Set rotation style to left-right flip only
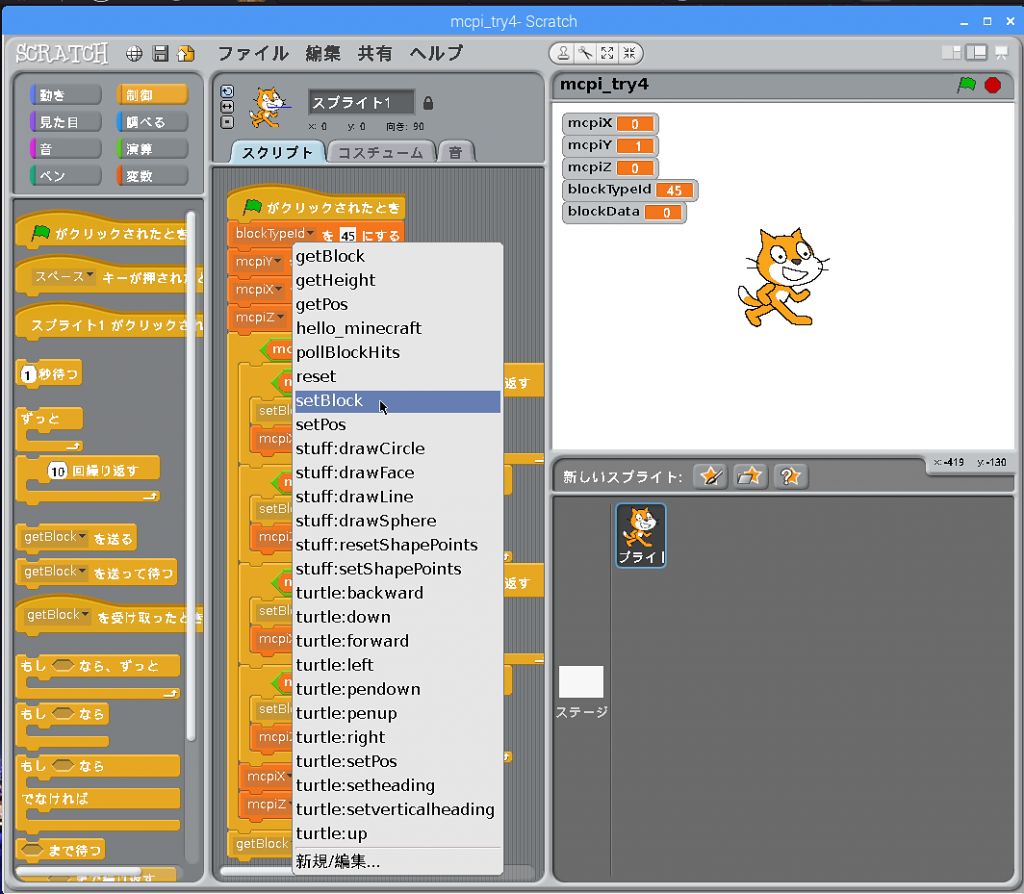1024x894 pixels. point(227,106)
